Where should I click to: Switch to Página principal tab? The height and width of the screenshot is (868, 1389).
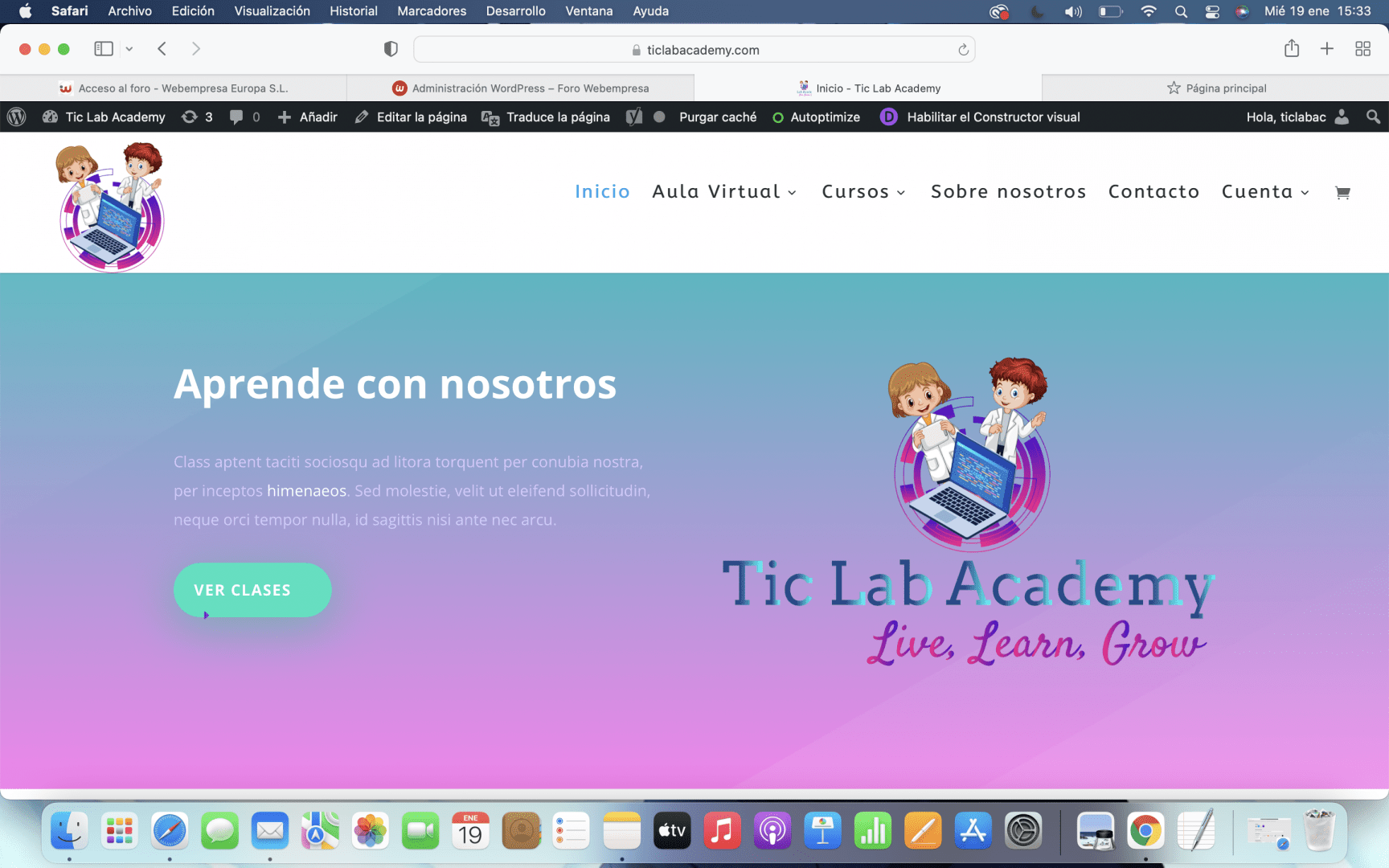pos(1215,88)
